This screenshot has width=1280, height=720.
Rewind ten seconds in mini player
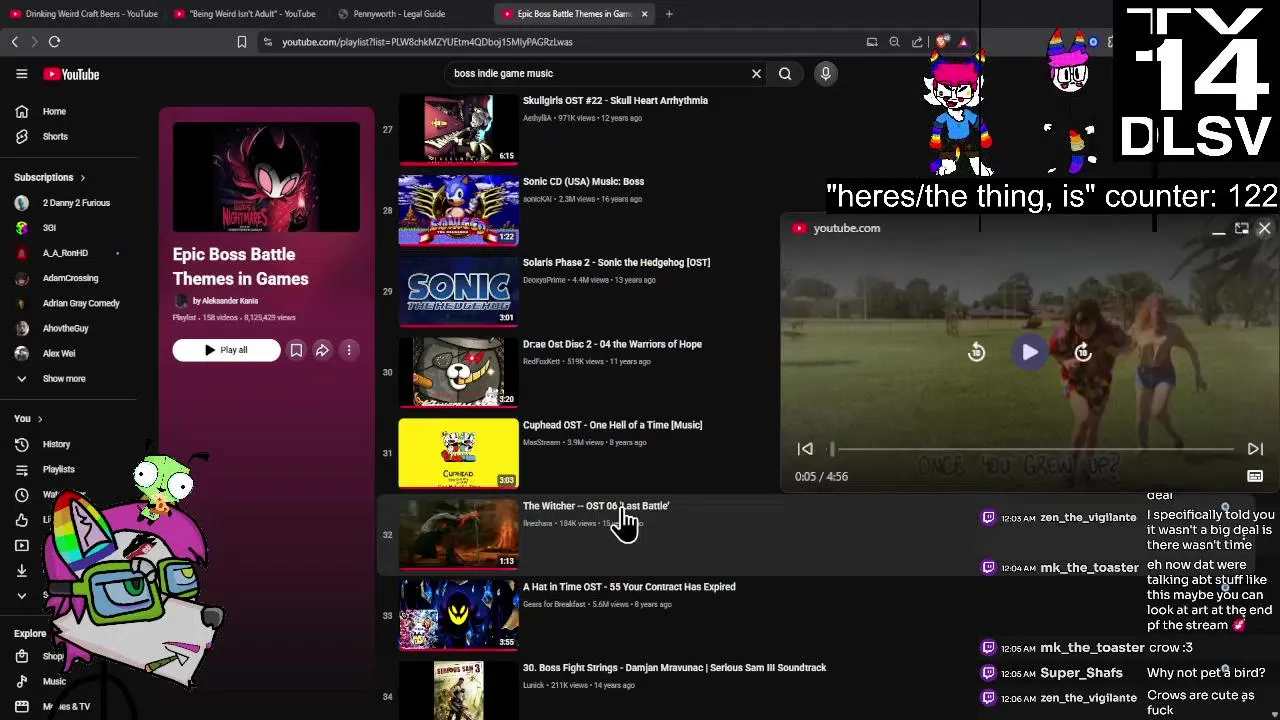click(977, 352)
